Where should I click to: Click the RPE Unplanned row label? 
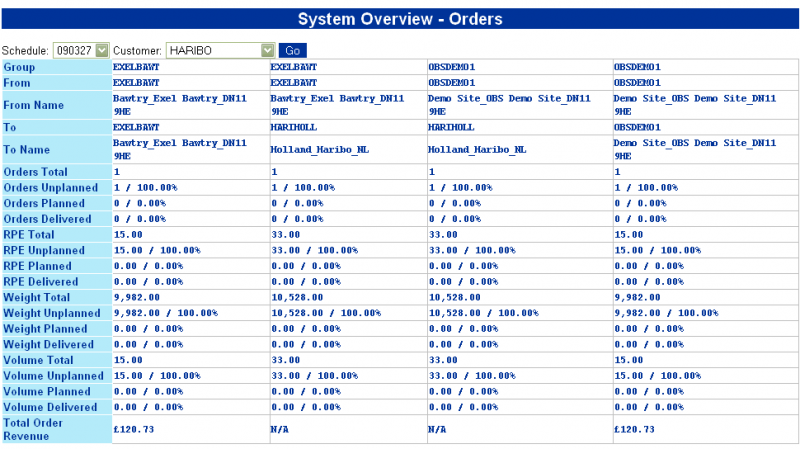click(x=44, y=251)
